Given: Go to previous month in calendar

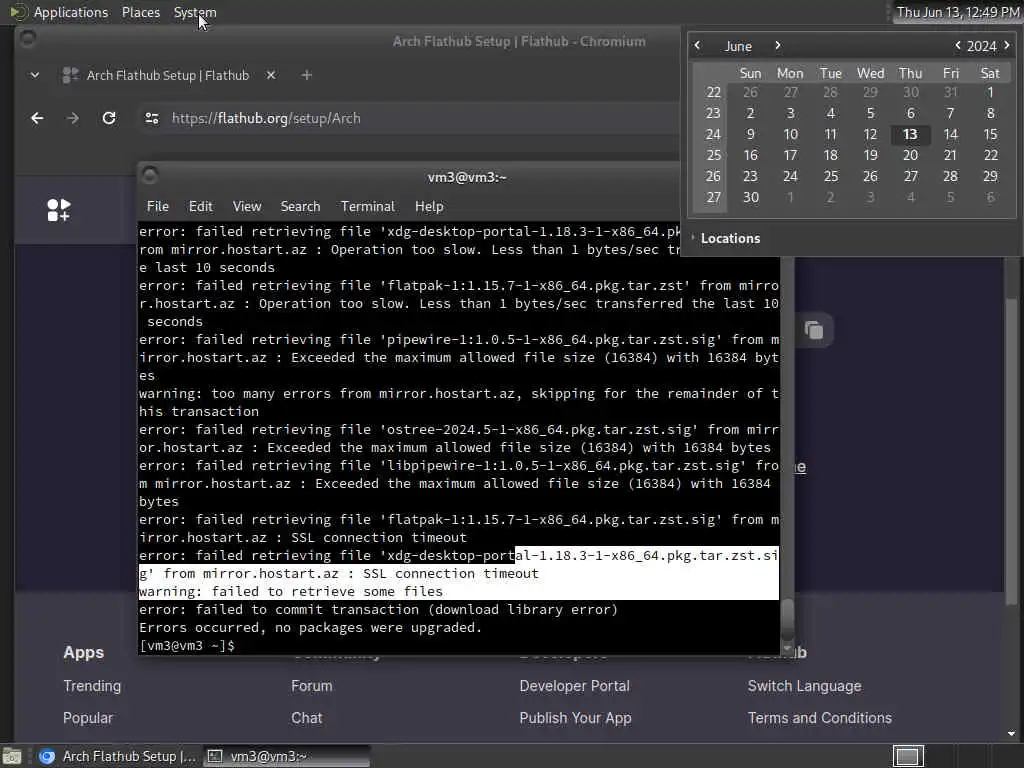Looking at the screenshot, I should (x=697, y=45).
